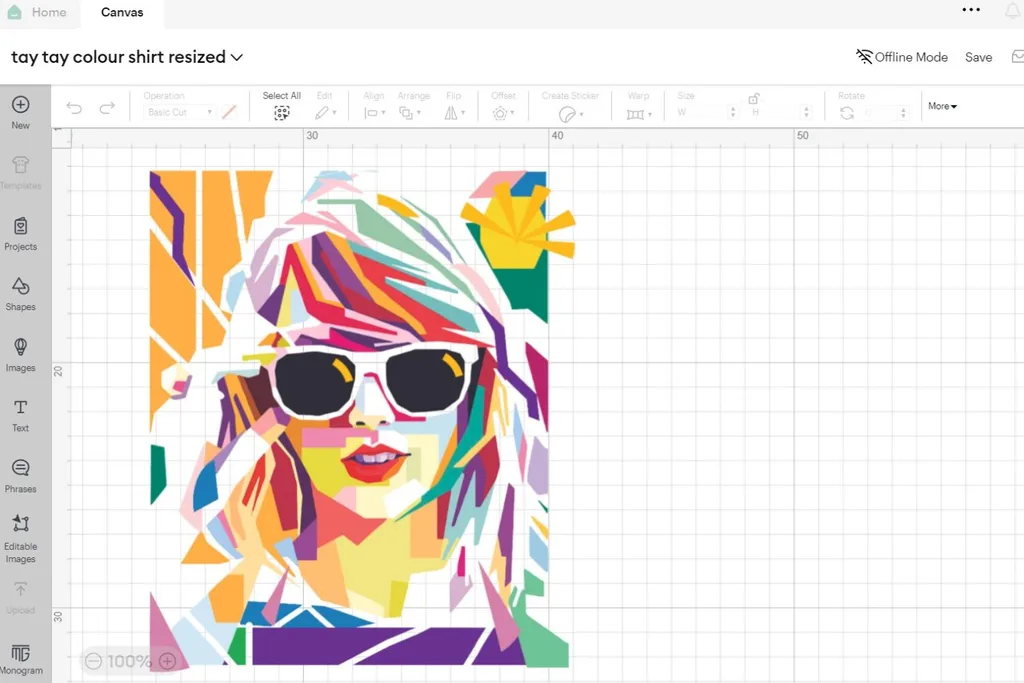The image size is (1024, 683).
Task: Open the Warp tool
Action: (x=639, y=114)
